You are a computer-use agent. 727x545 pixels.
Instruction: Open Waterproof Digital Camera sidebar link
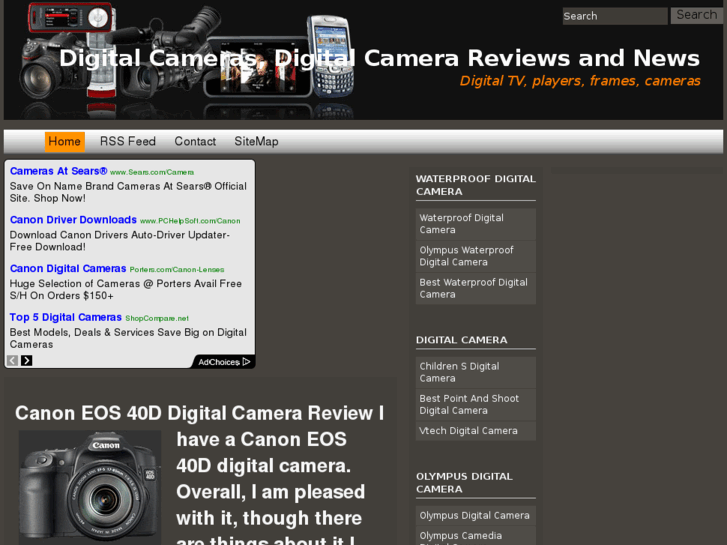[x=476, y=224]
